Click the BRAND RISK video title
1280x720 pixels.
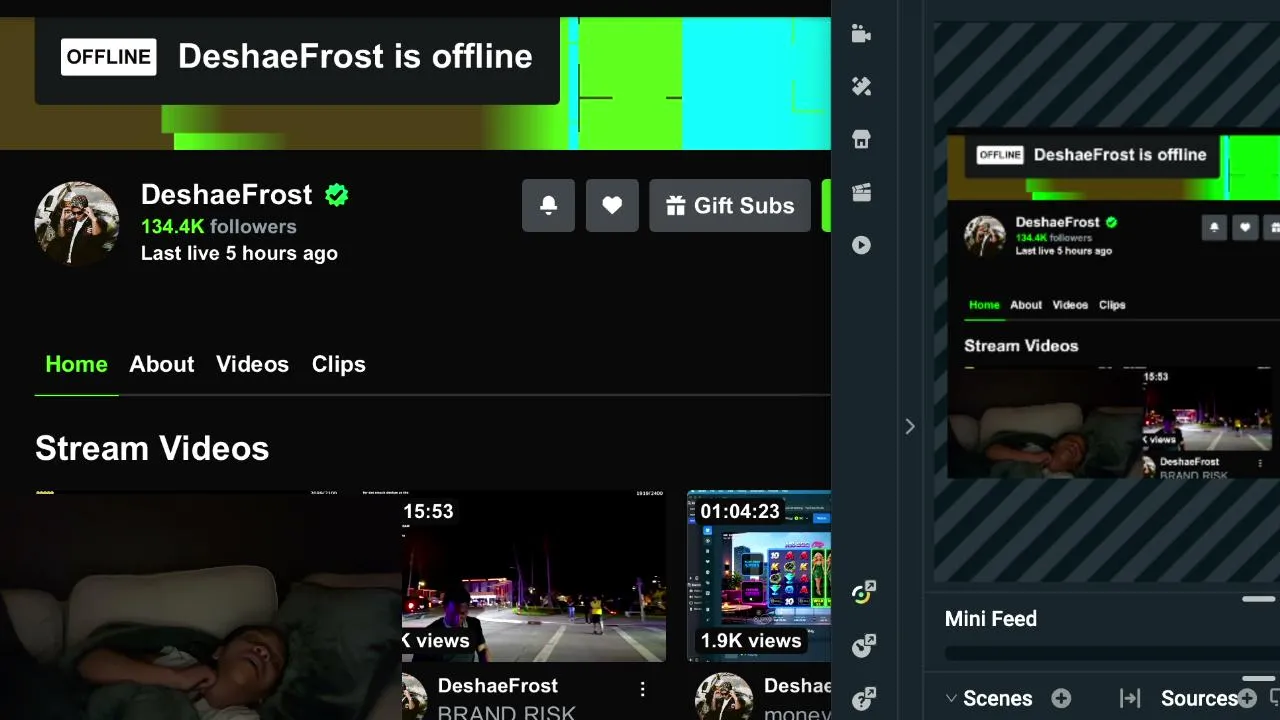point(507,713)
